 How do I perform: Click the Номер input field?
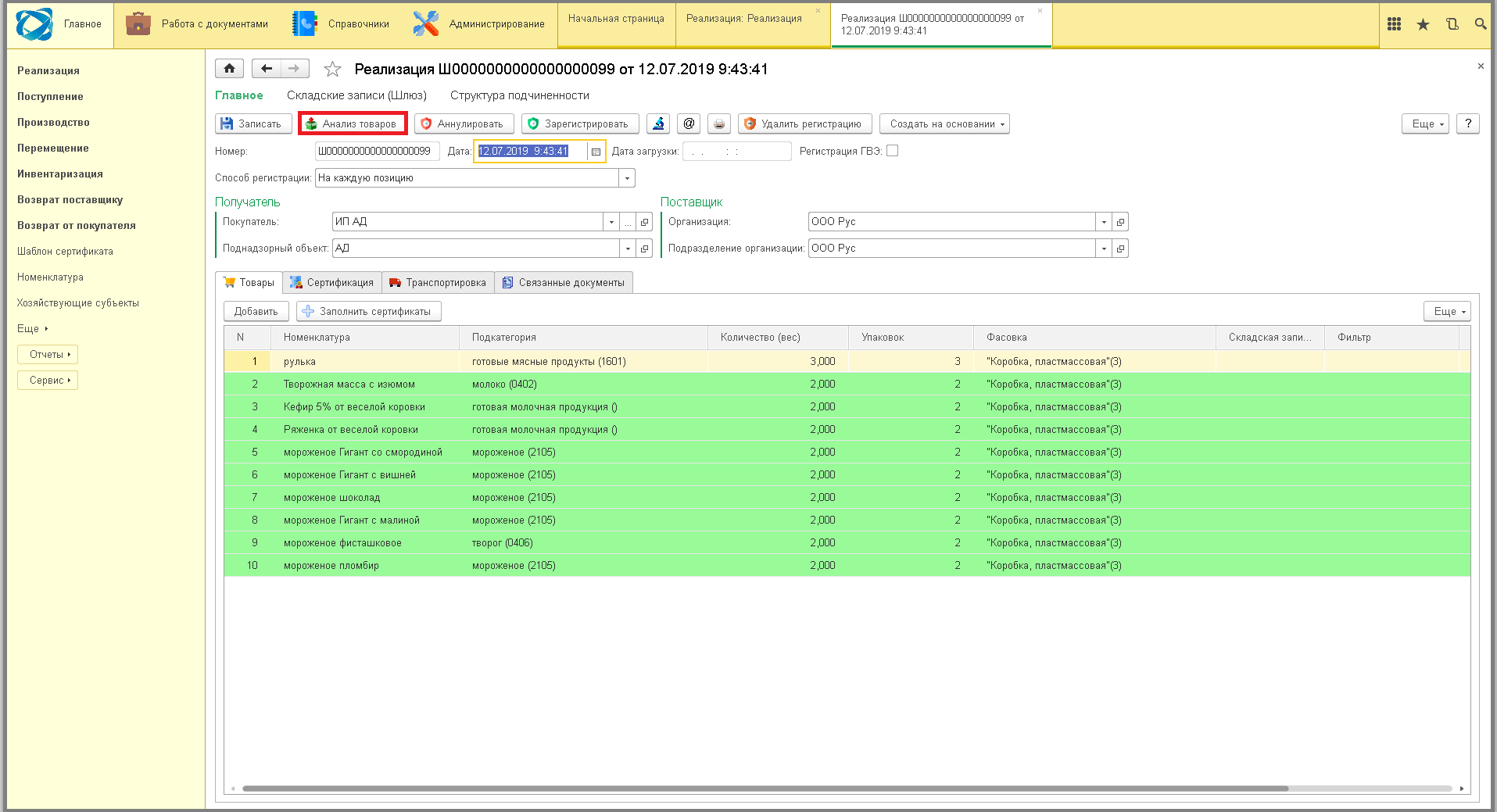click(377, 152)
